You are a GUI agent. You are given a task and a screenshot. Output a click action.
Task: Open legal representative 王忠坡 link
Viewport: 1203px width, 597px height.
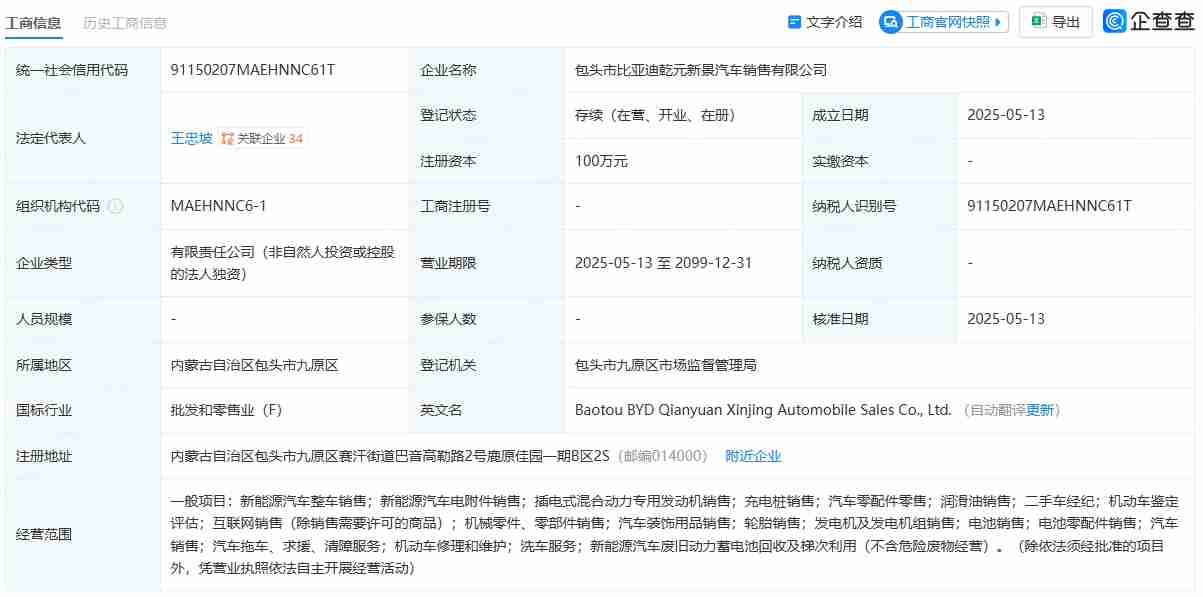(191, 139)
